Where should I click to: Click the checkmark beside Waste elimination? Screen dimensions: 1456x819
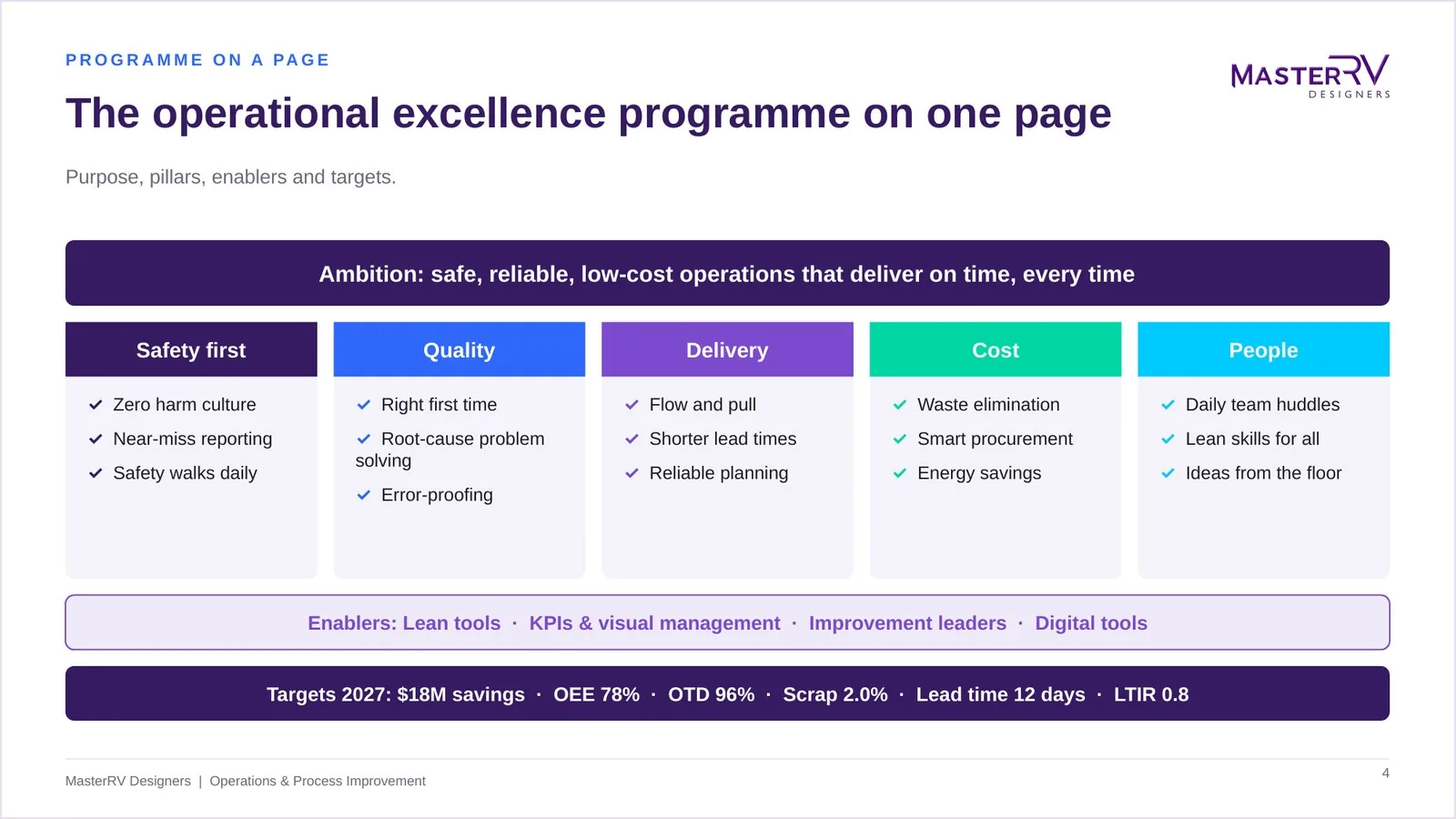pos(900,405)
